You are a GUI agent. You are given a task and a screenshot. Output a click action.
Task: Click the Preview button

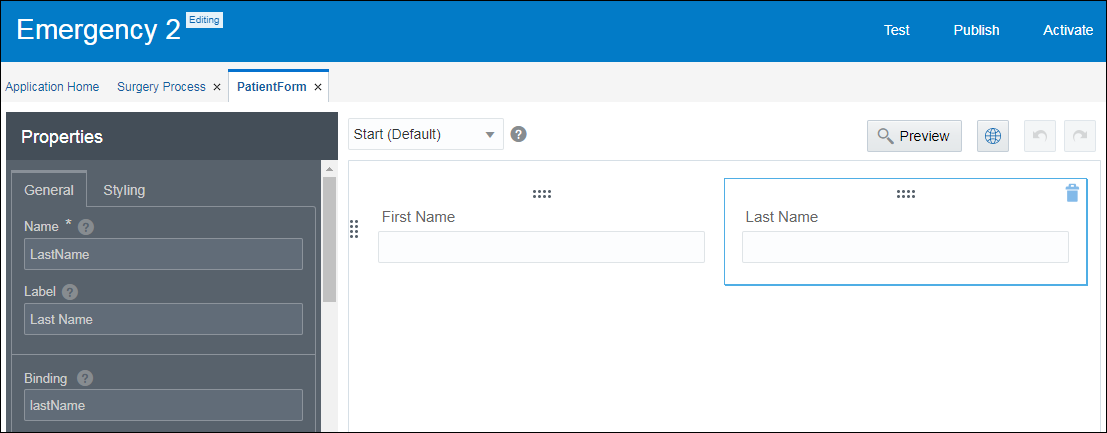pyautogui.click(x=914, y=136)
